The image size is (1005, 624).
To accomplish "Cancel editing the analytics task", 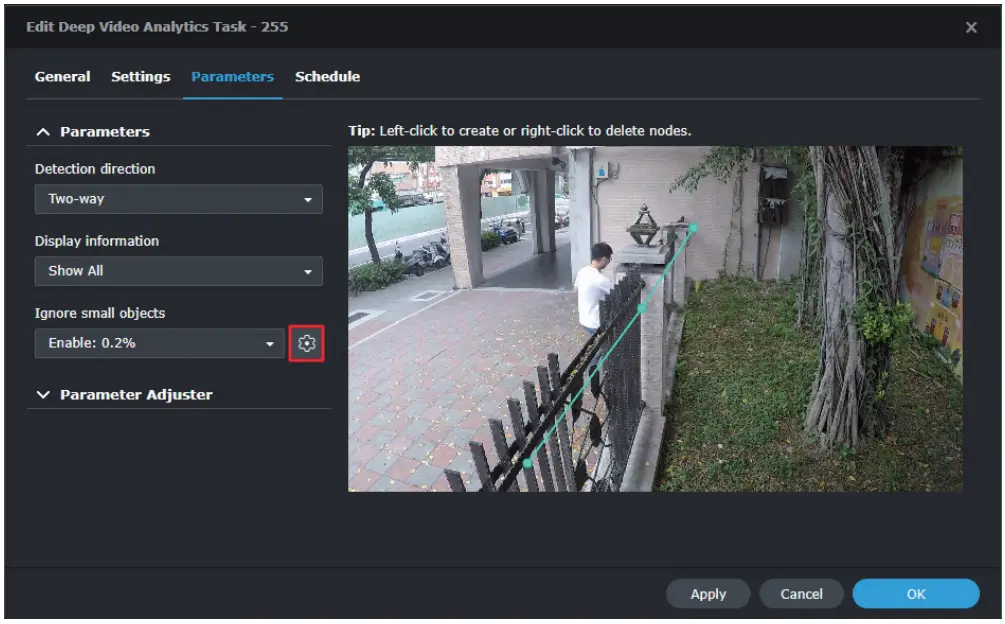I will coord(801,593).
